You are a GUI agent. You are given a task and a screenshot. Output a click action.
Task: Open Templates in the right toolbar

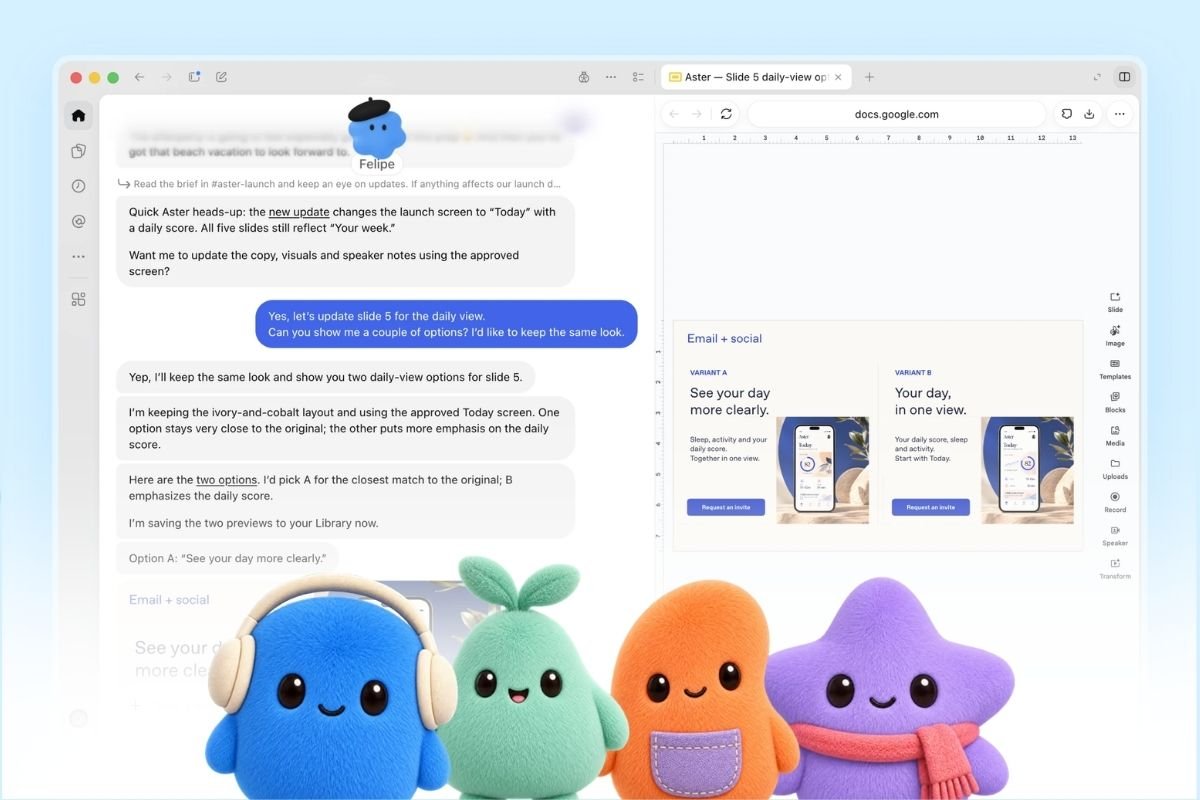coord(1115,369)
